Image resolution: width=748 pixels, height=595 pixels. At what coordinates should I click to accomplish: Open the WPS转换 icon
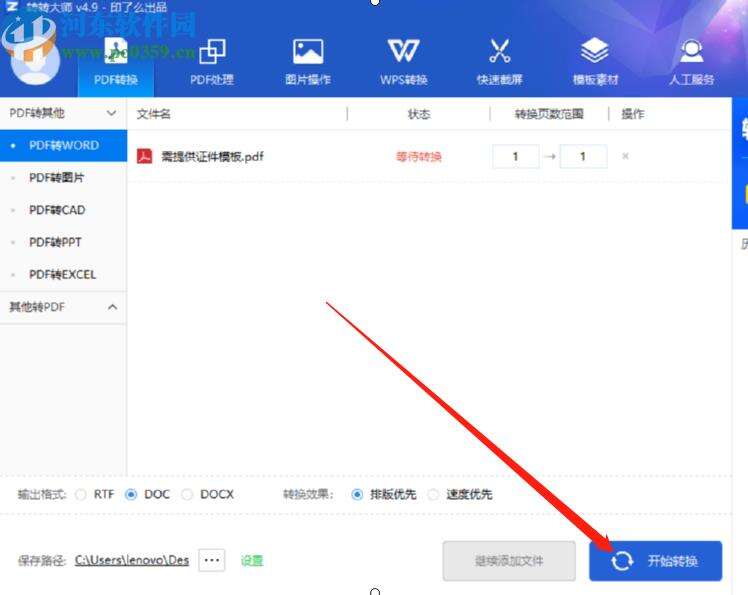coord(404,51)
